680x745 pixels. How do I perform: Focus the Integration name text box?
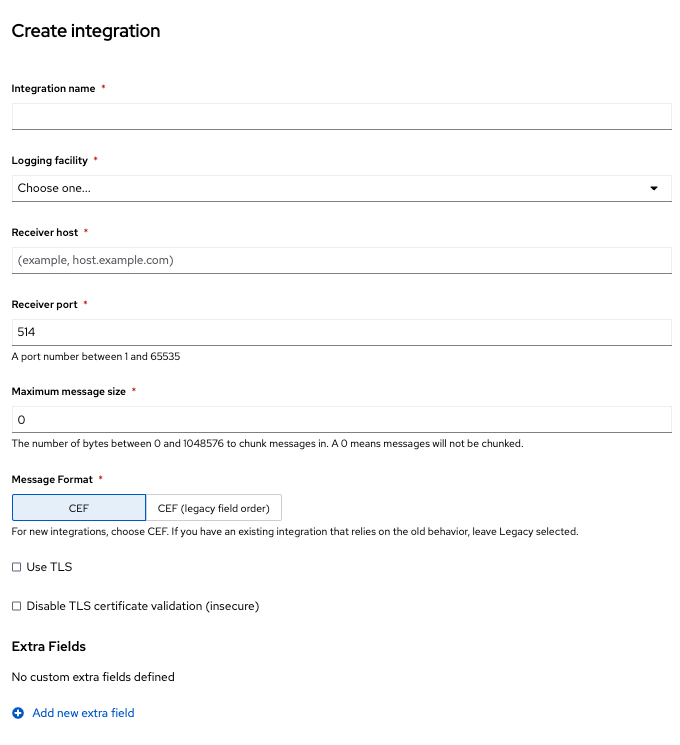pos(341,116)
